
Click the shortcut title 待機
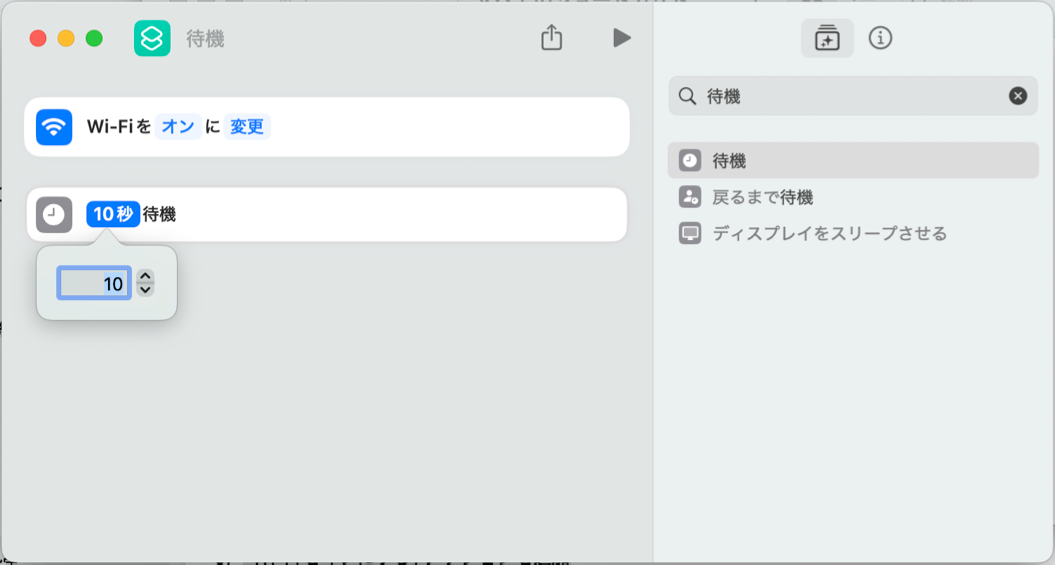pyautogui.click(x=205, y=39)
